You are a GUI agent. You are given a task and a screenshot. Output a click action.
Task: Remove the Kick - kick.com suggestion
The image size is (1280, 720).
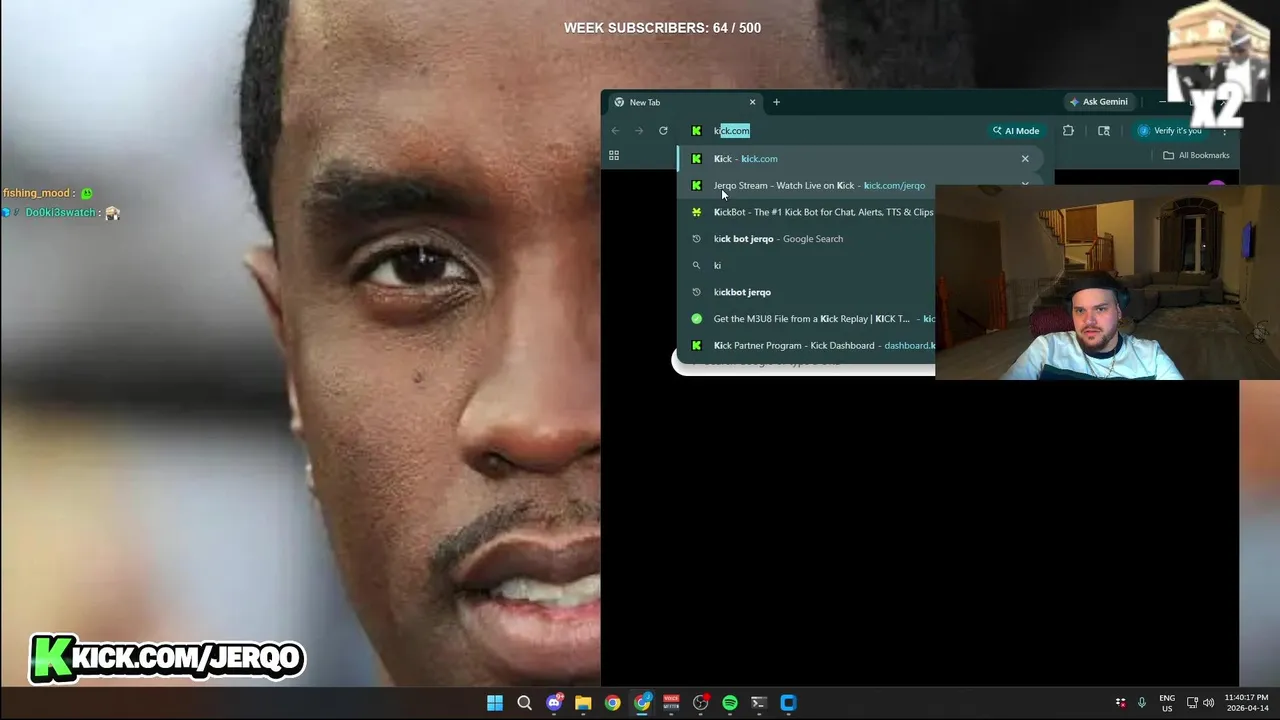point(1025,159)
